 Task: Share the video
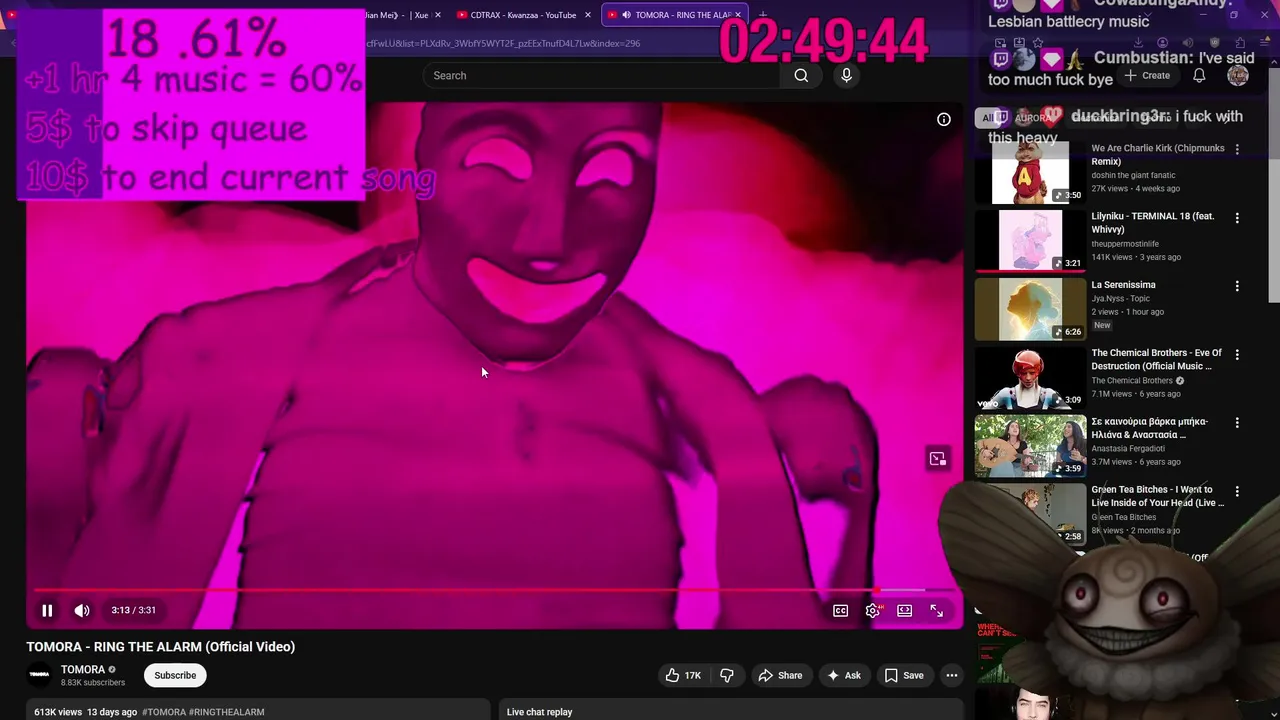coord(780,675)
